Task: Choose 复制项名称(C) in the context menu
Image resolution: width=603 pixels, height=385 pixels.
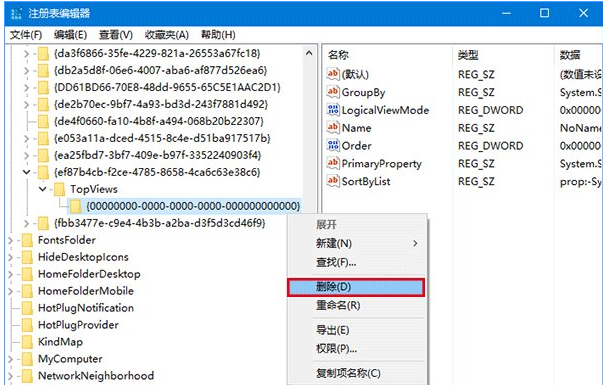Action: [x=356, y=373]
